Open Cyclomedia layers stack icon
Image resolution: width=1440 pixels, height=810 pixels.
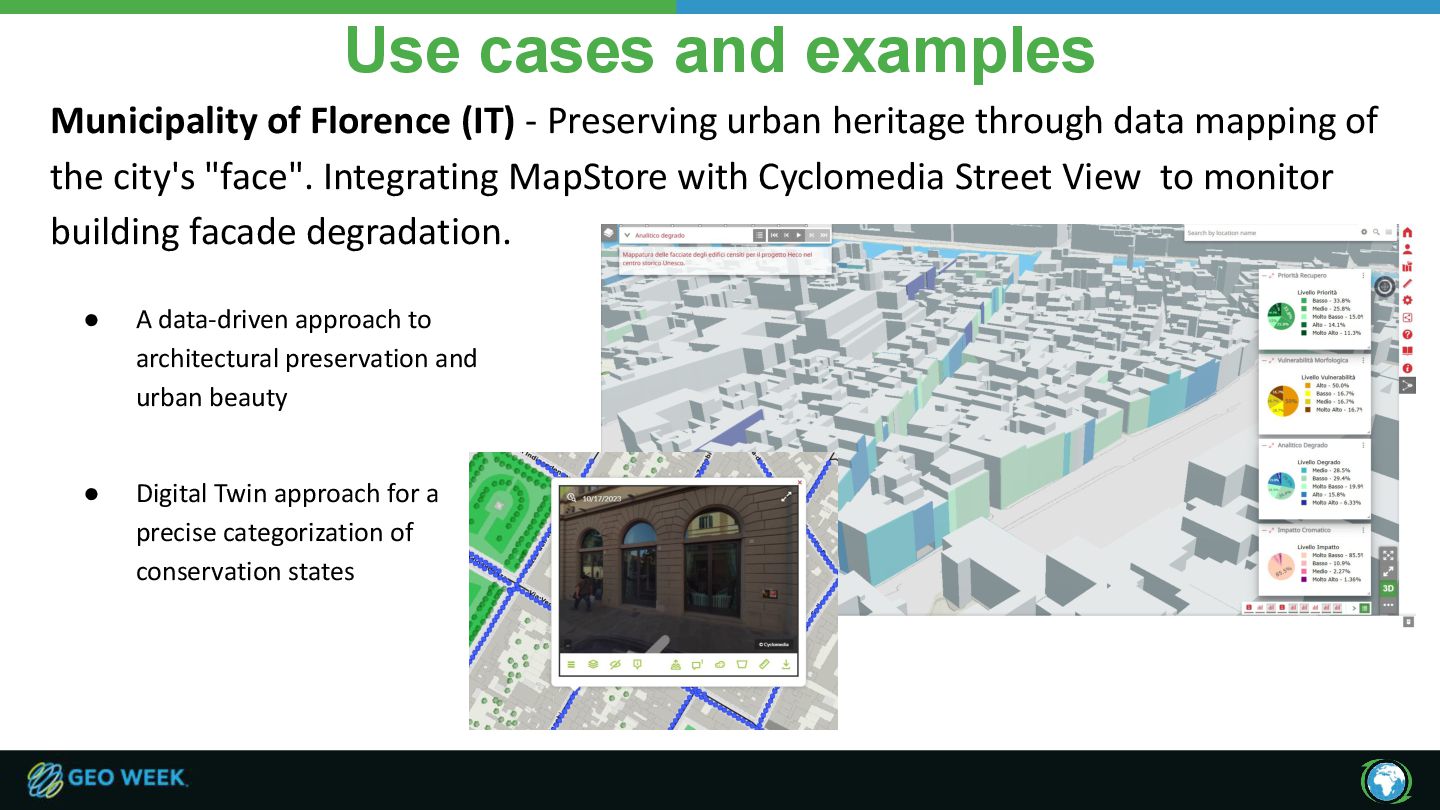593,665
